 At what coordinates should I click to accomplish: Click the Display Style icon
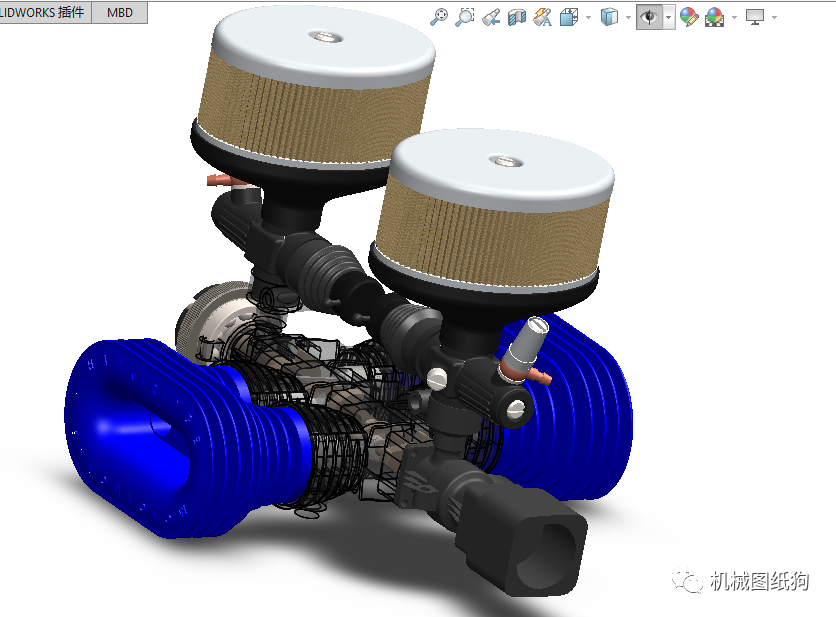pos(609,18)
